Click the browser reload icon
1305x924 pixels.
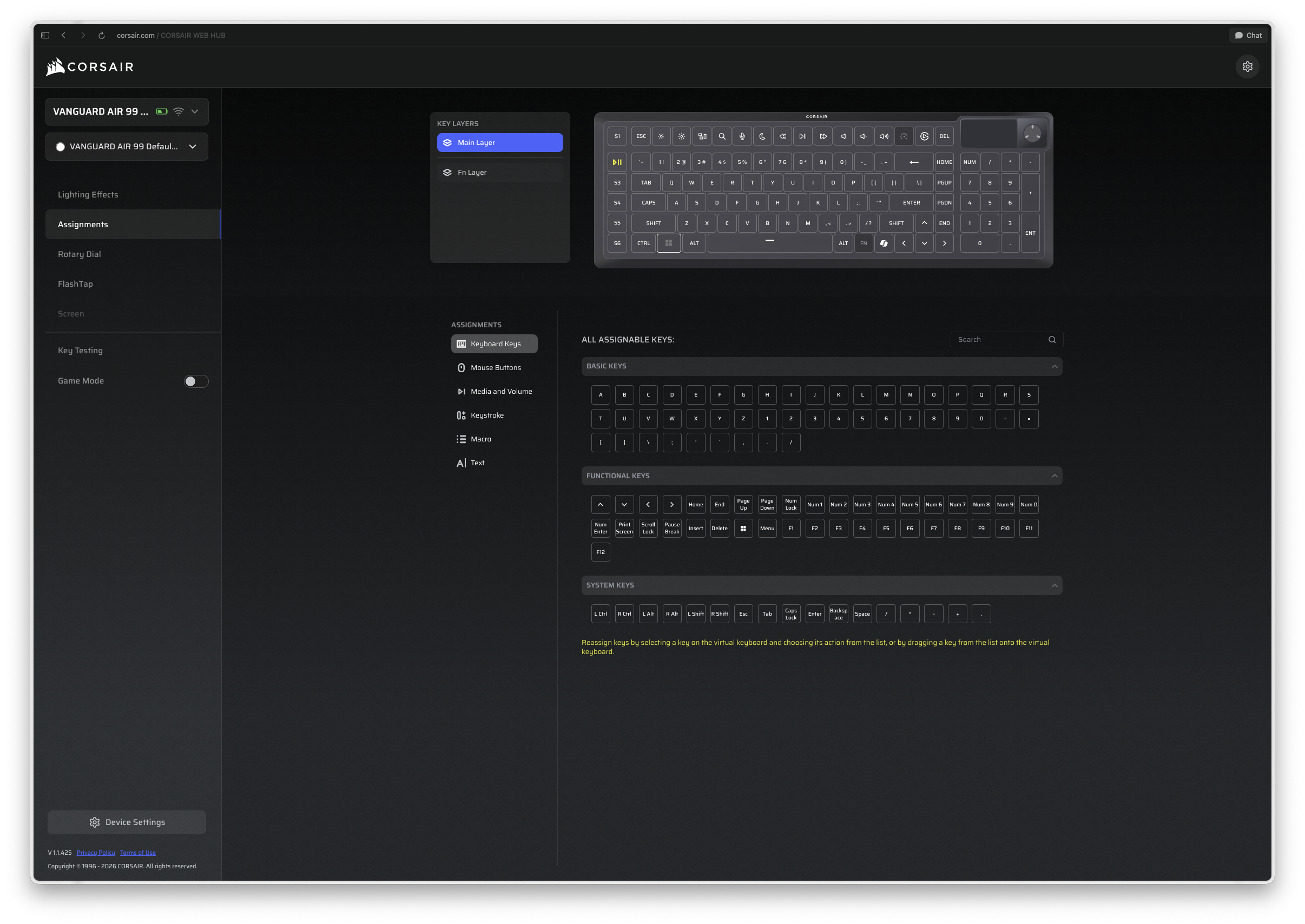(102, 35)
